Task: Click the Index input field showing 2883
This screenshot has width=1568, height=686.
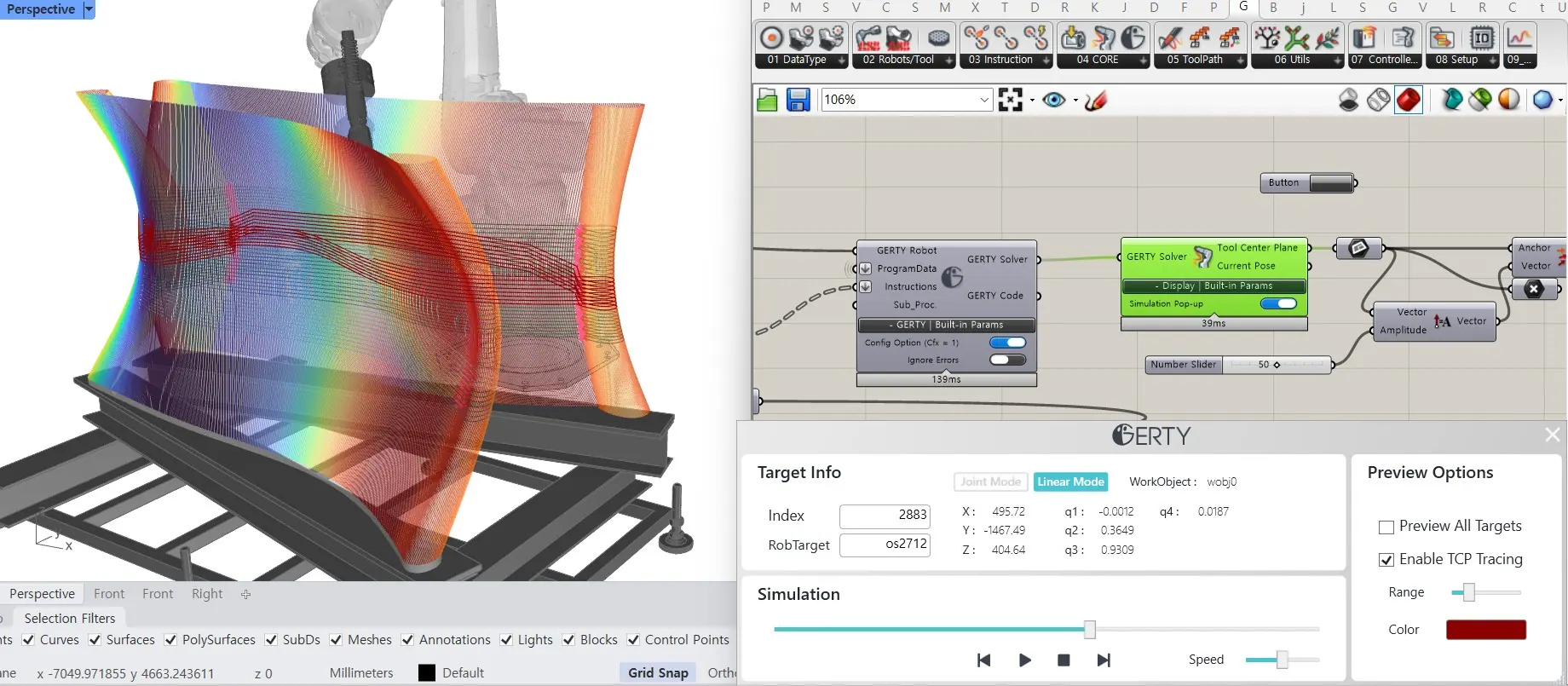Action: point(885,516)
